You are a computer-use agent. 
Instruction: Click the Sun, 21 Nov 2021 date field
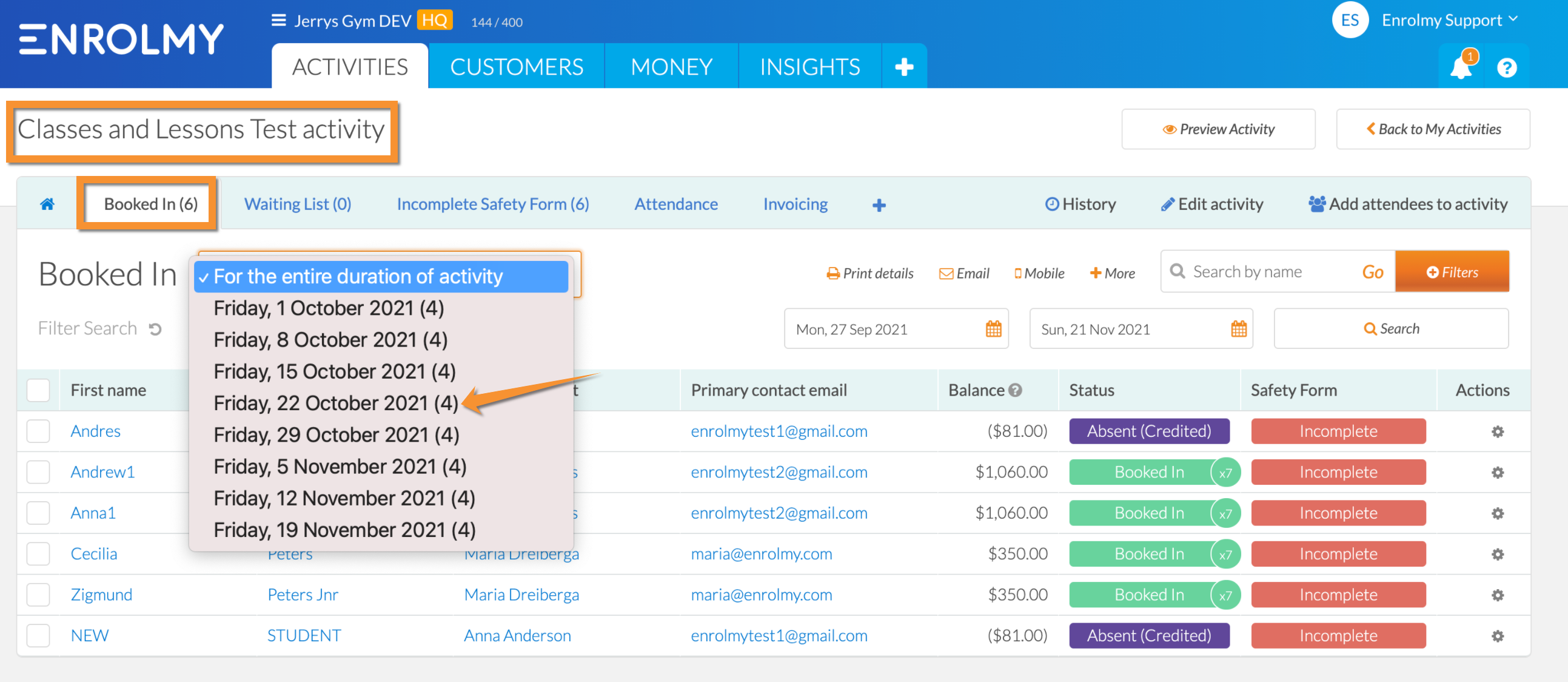[x=1140, y=329]
